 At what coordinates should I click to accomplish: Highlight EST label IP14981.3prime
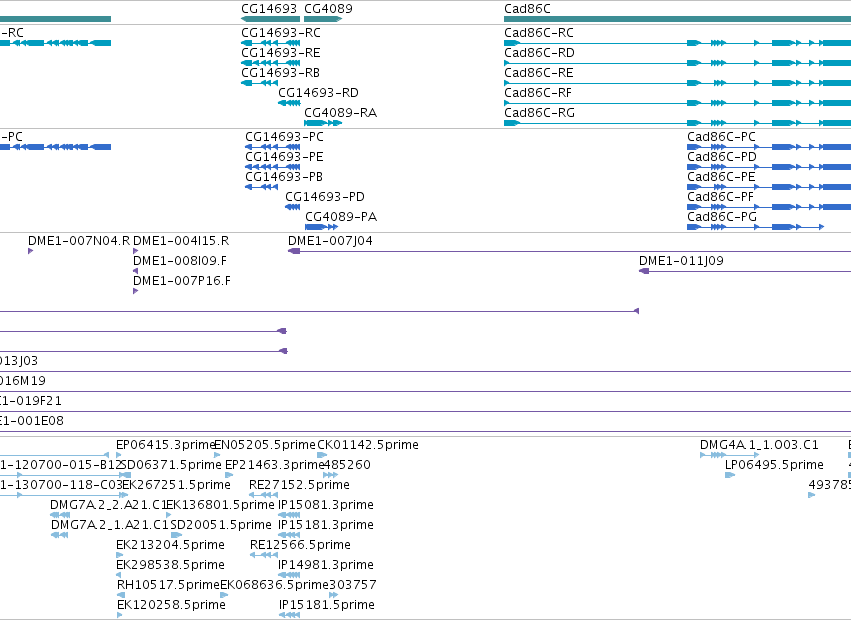click(326, 566)
